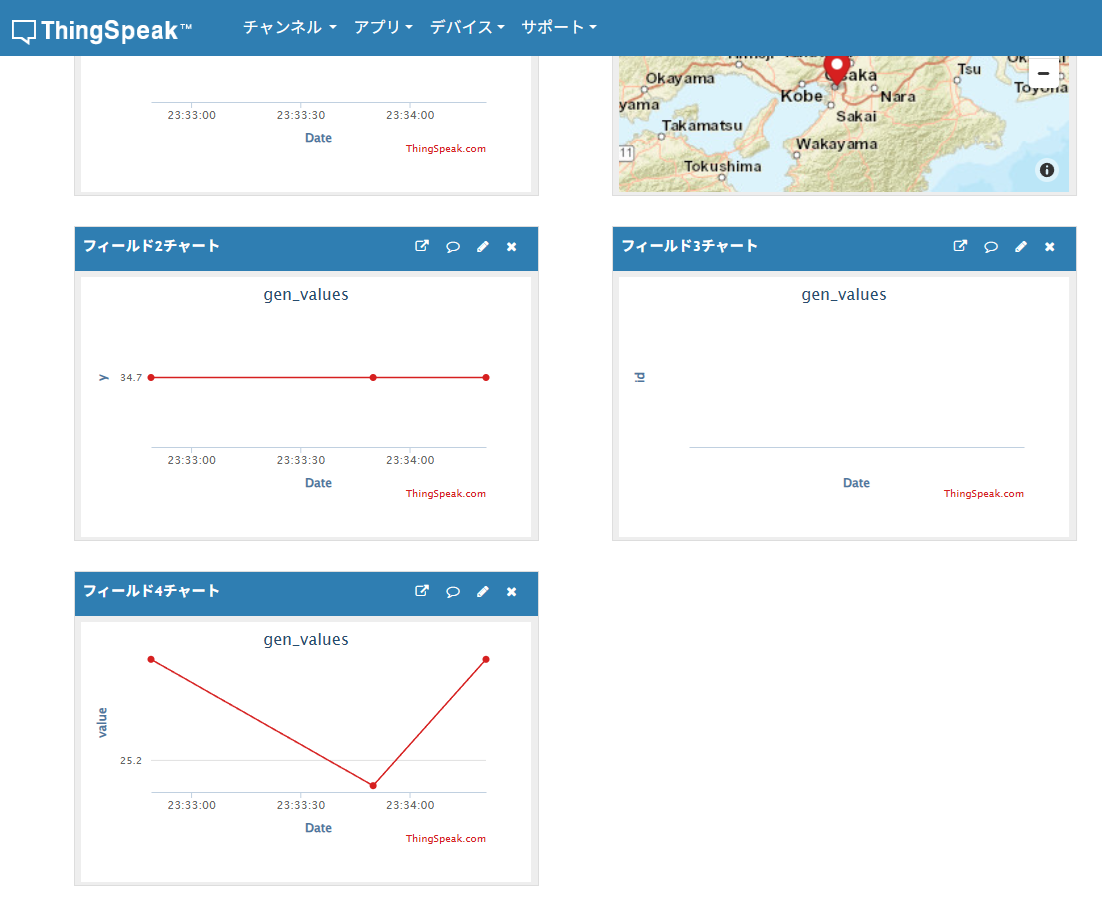Select the last data point in the Field 4 chart
The height and width of the screenshot is (897, 1102).
(x=486, y=659)
